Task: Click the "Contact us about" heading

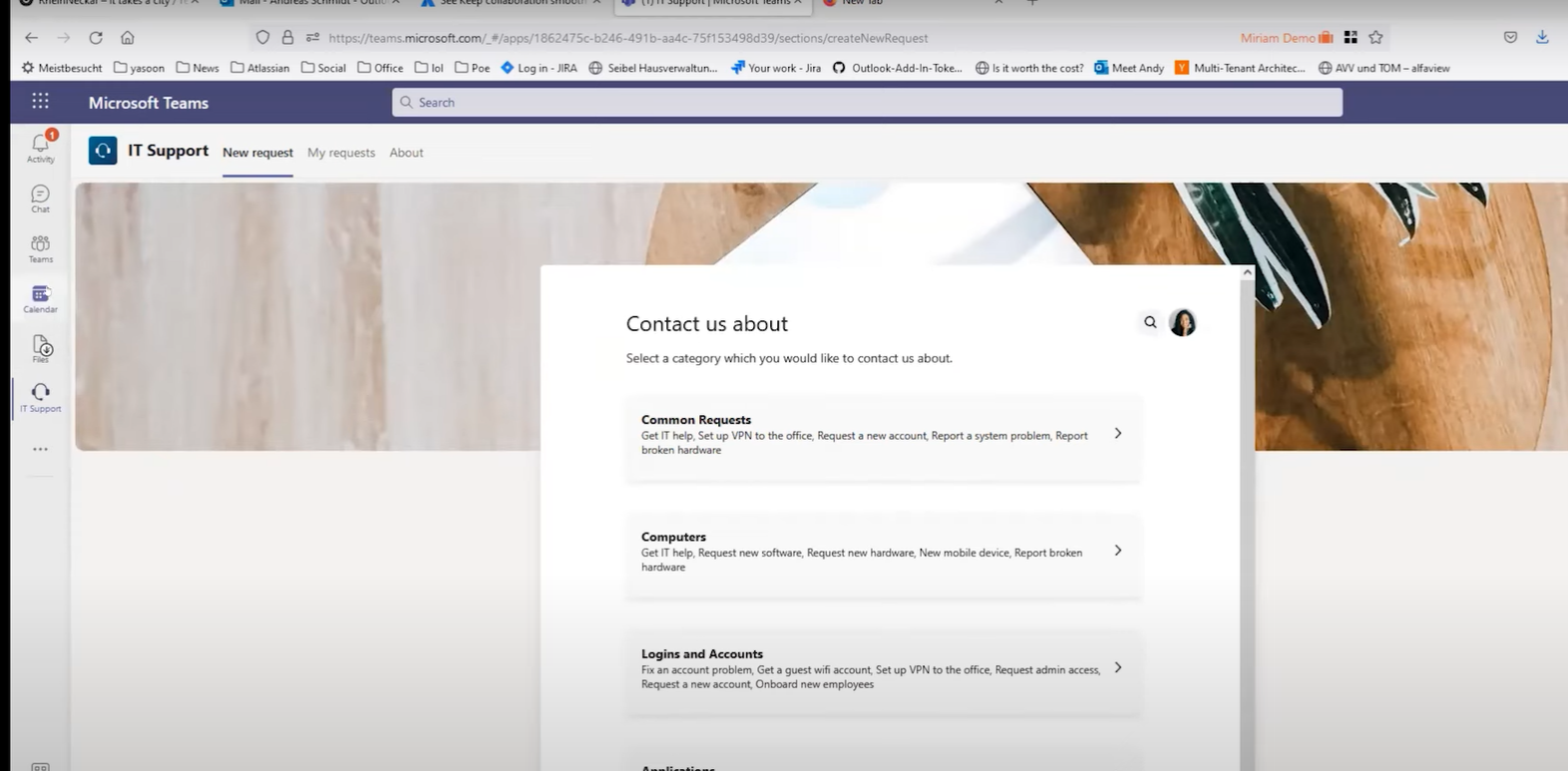Action: click(x=707, y=323)
